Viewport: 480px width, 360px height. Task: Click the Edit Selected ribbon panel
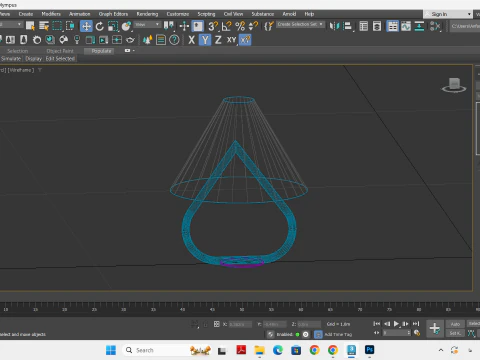click(x=60, y=59)
